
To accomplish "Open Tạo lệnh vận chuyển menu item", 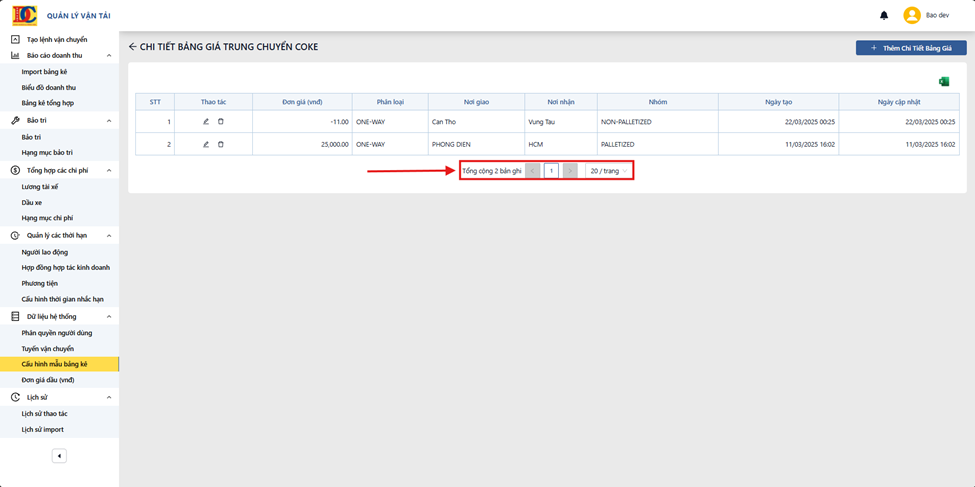I will point(59,39).
